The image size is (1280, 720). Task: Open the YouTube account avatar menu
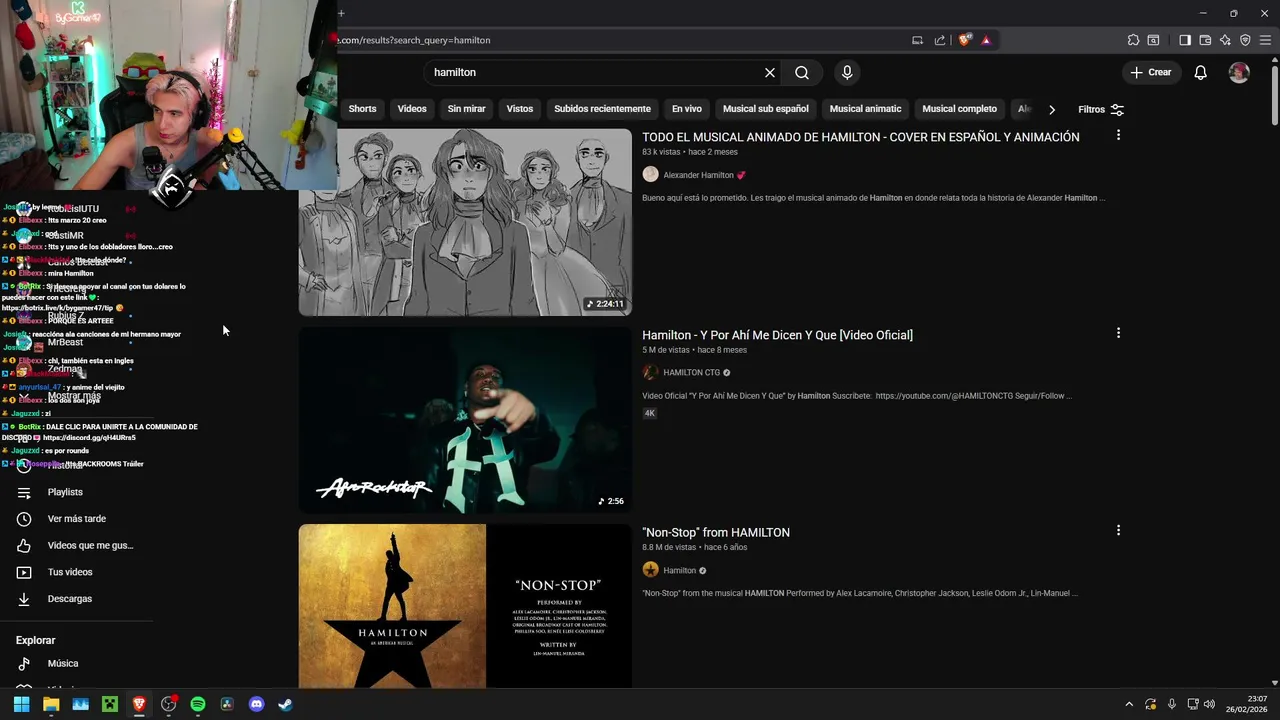point(1239,73)
